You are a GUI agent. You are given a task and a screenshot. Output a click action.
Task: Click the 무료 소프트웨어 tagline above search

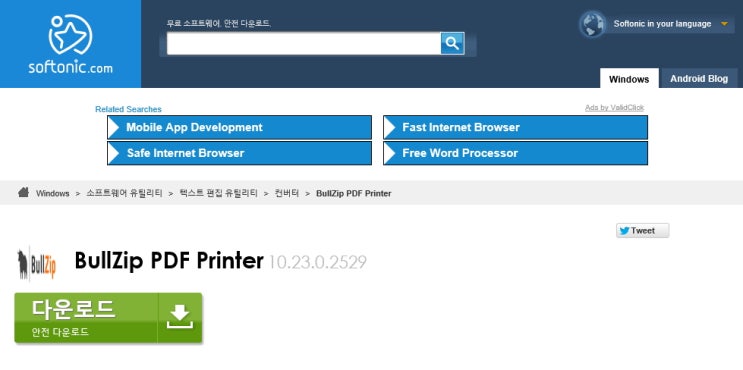click(218, 24)
